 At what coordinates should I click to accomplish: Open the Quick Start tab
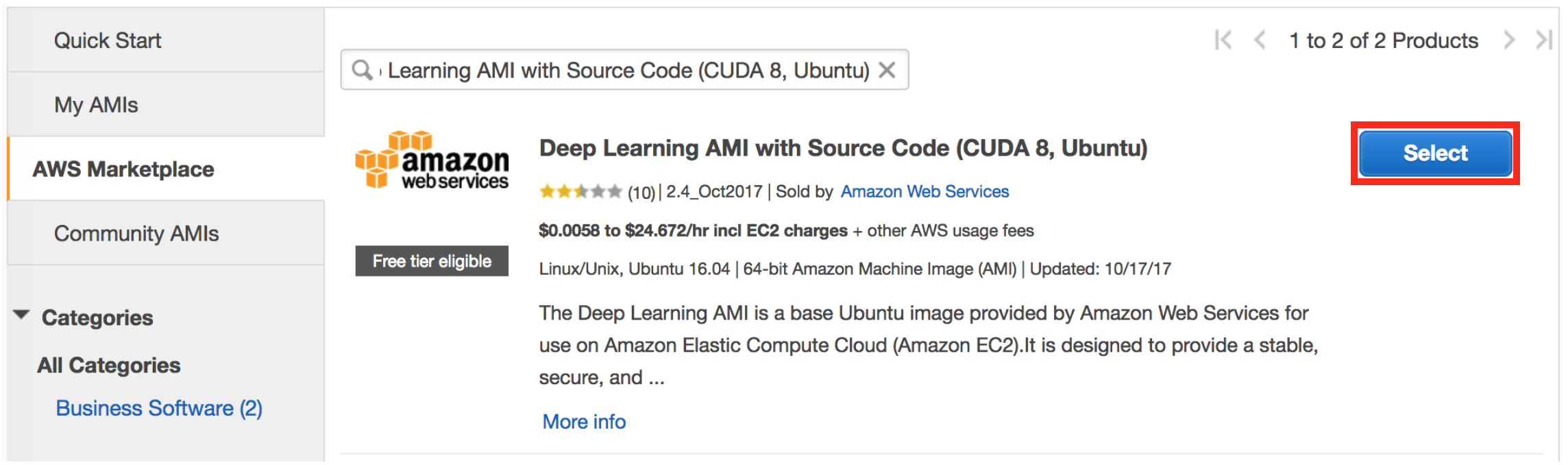pos(108,40)
